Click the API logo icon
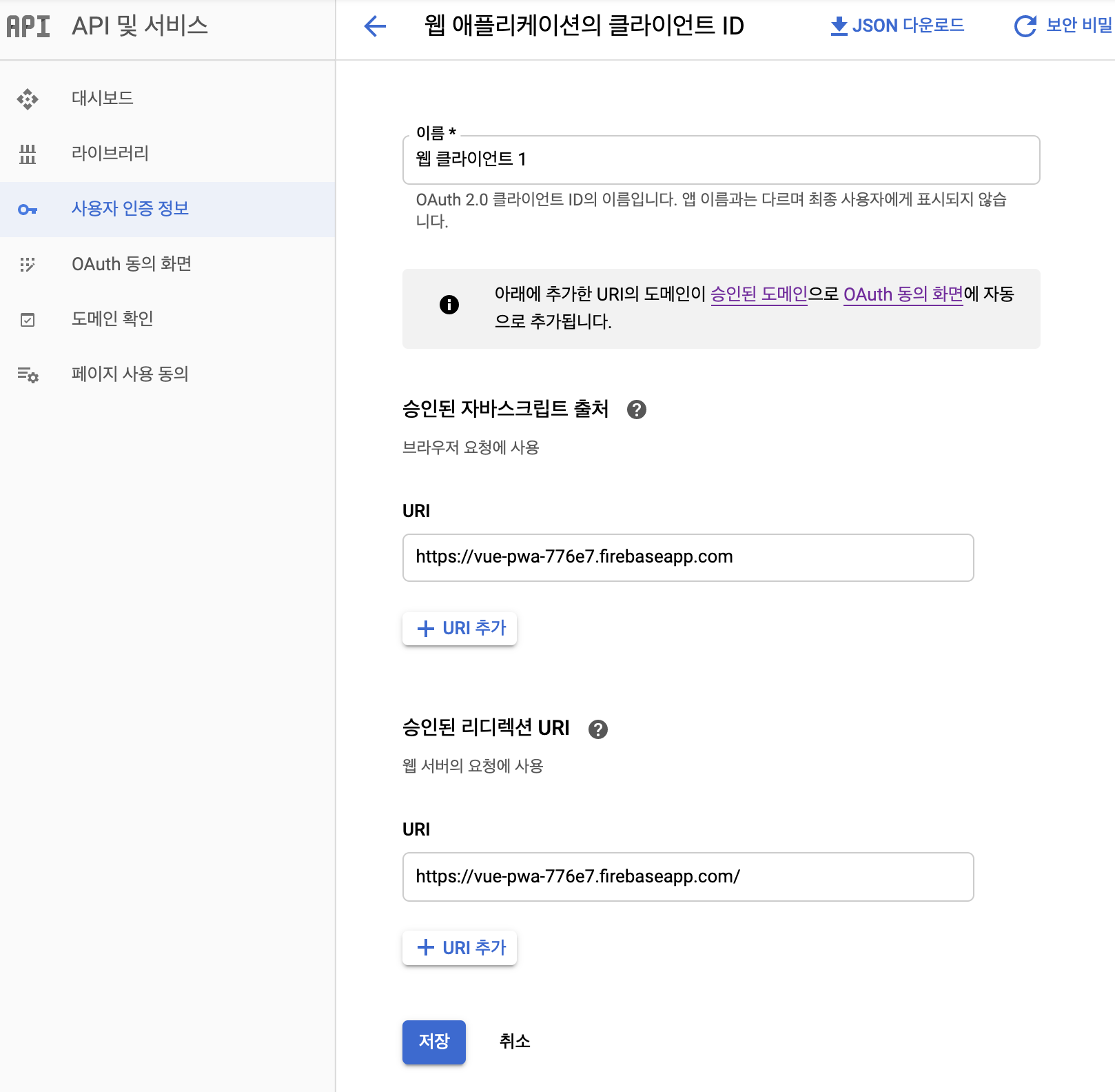 pyautogui.click(x=28, y=26)
